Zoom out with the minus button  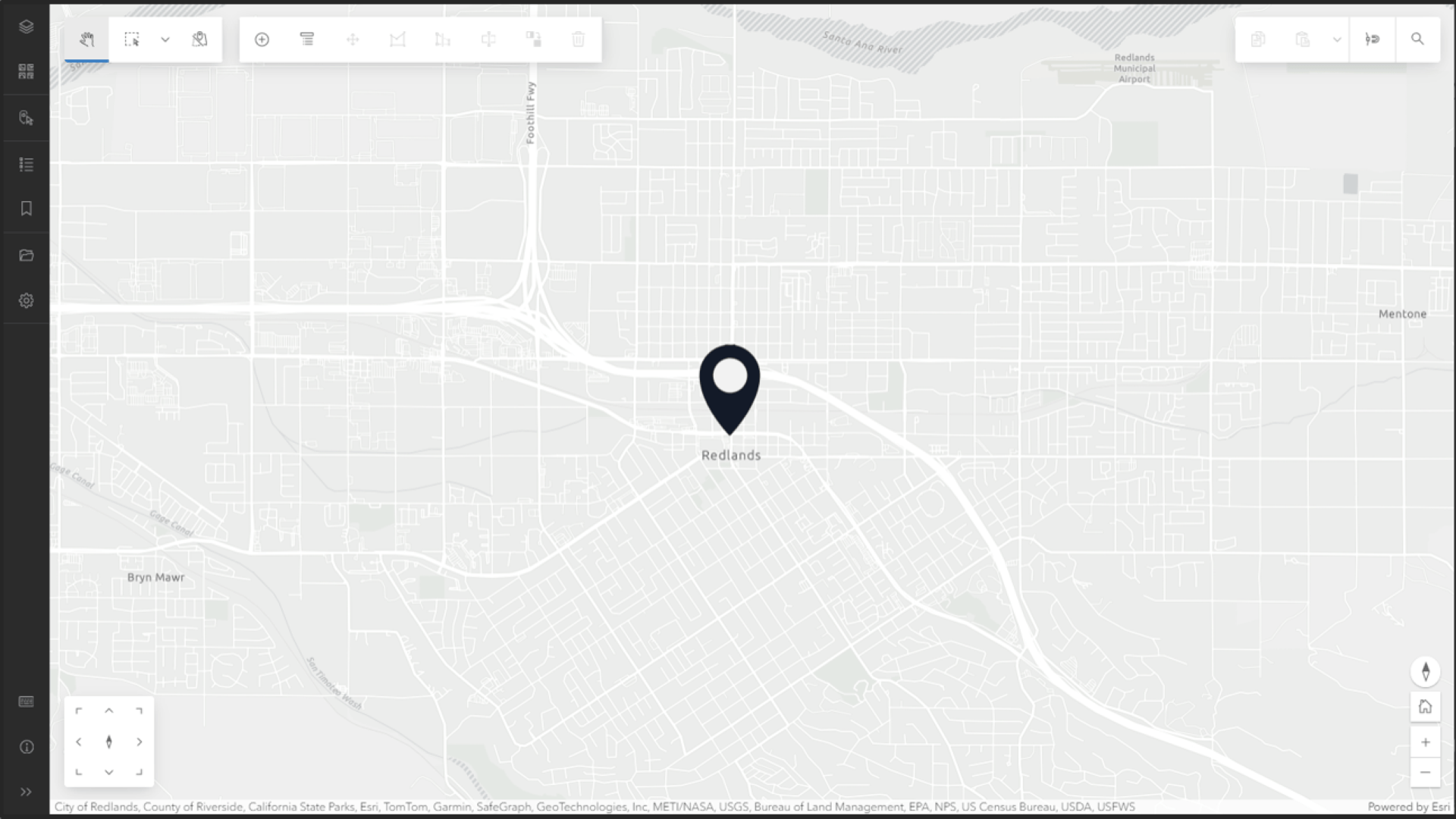[1426, 773]
